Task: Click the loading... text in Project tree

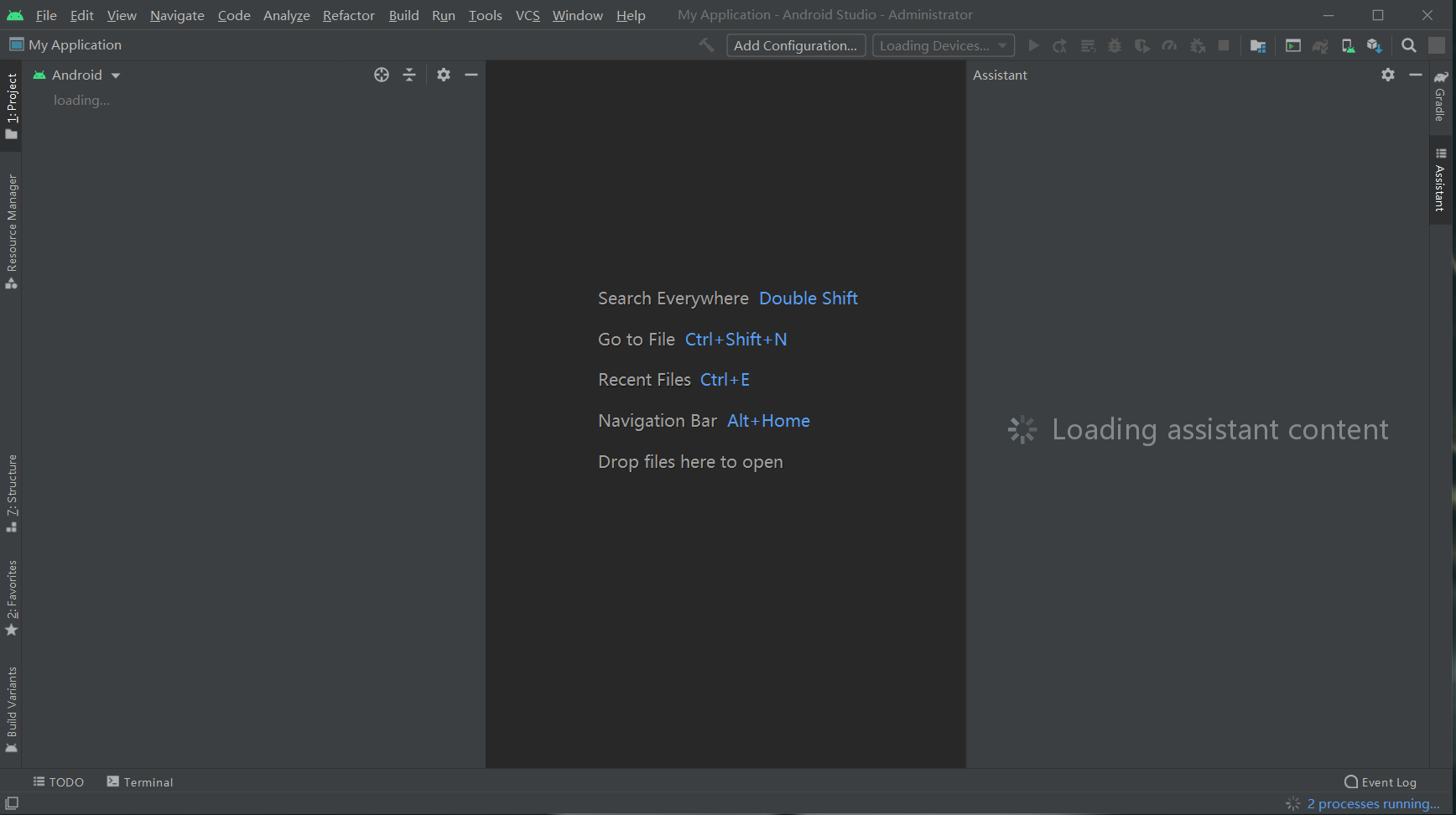Action: 81,100
